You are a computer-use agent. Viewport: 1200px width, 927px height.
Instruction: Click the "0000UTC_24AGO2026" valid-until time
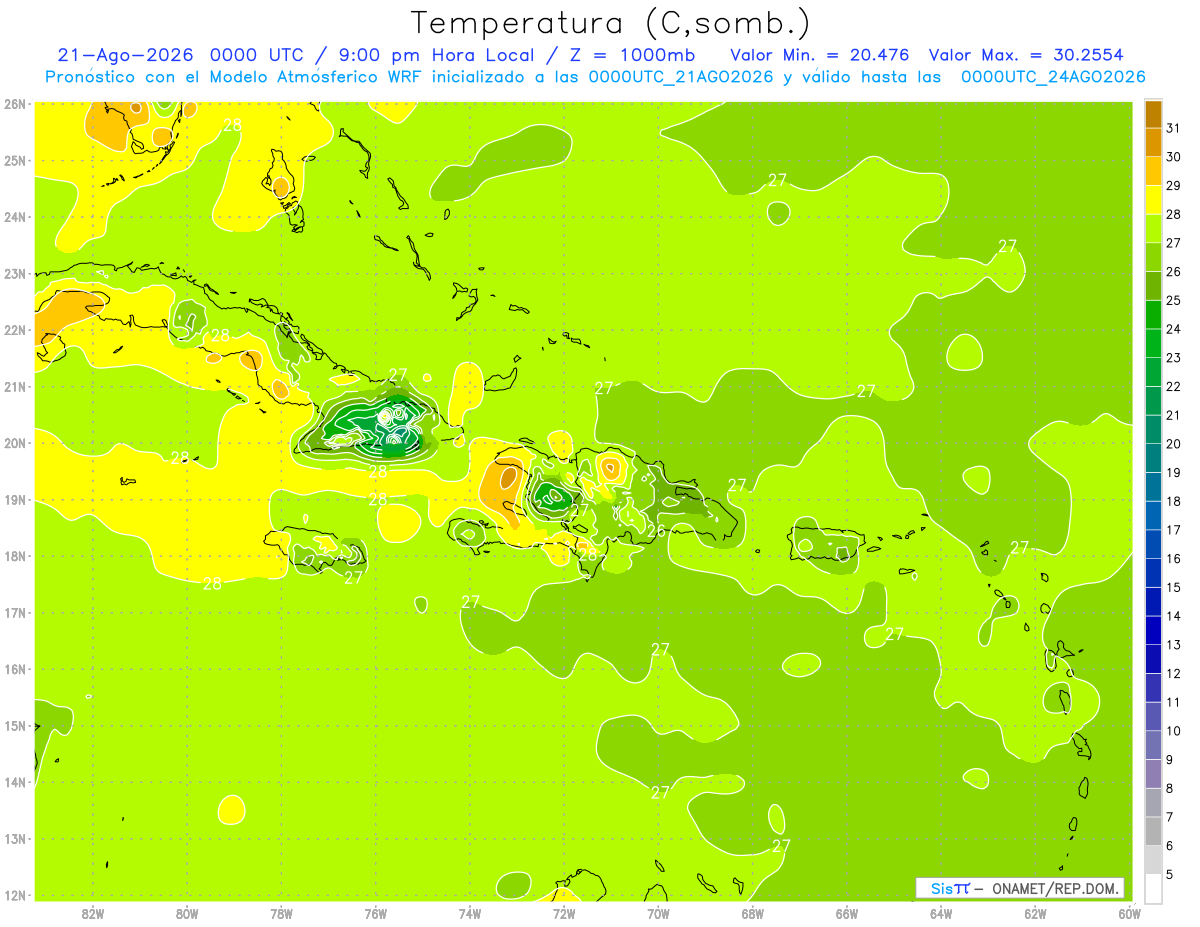click(1053, 77)
